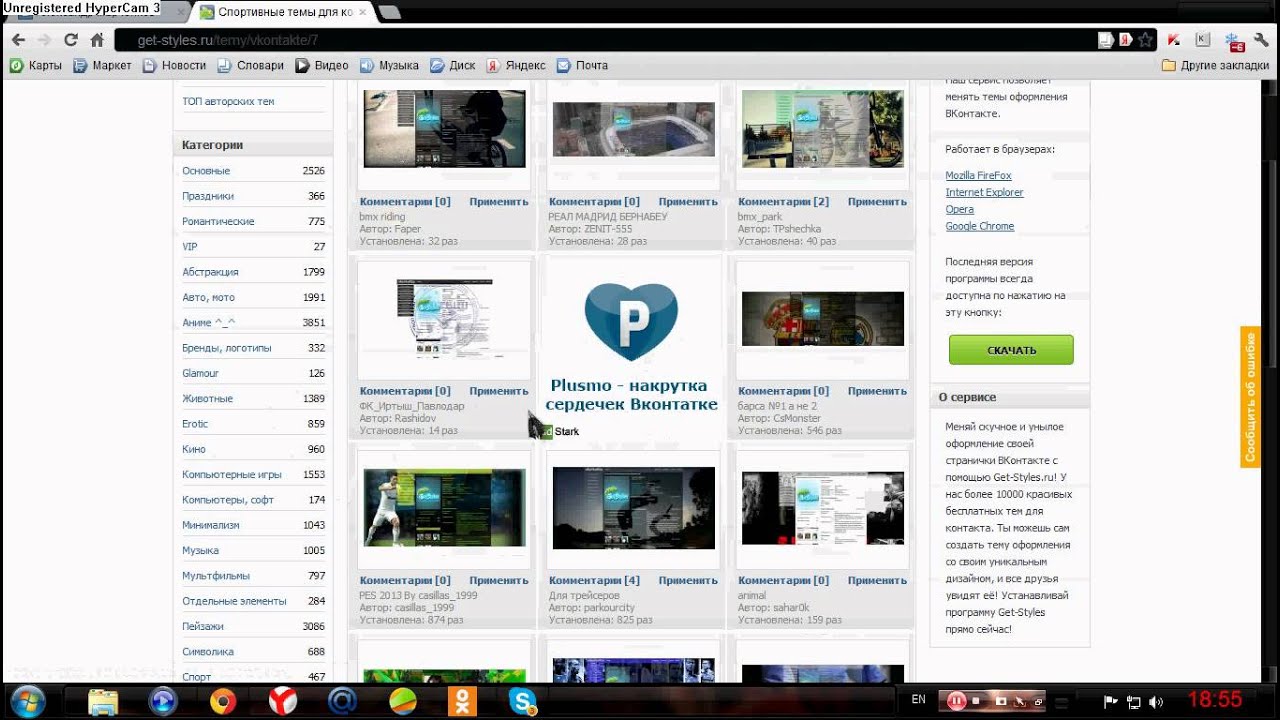The height and width of the screenshot is (720, 1280).
Task: Apply the bmx_park theme
Action: [877, 202]
